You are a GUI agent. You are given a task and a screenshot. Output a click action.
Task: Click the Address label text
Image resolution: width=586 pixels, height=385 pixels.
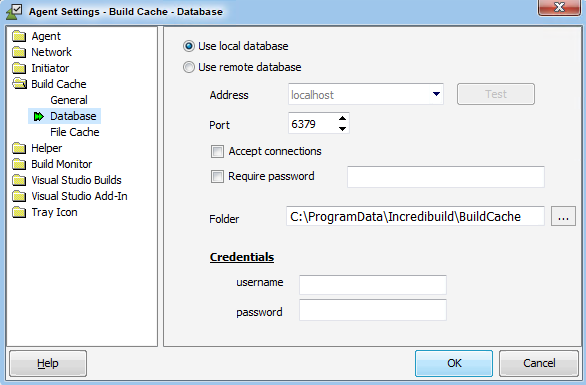229,95
